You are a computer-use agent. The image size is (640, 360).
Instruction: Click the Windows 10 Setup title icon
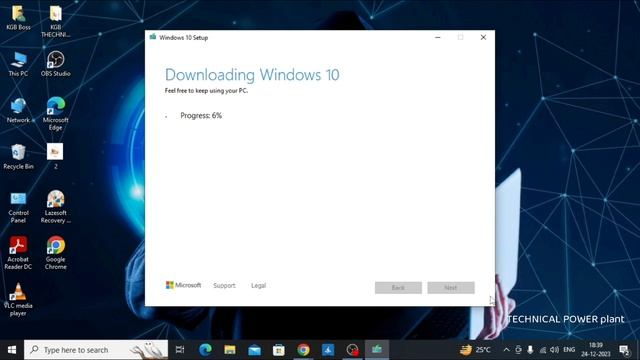tap(153, 37)
